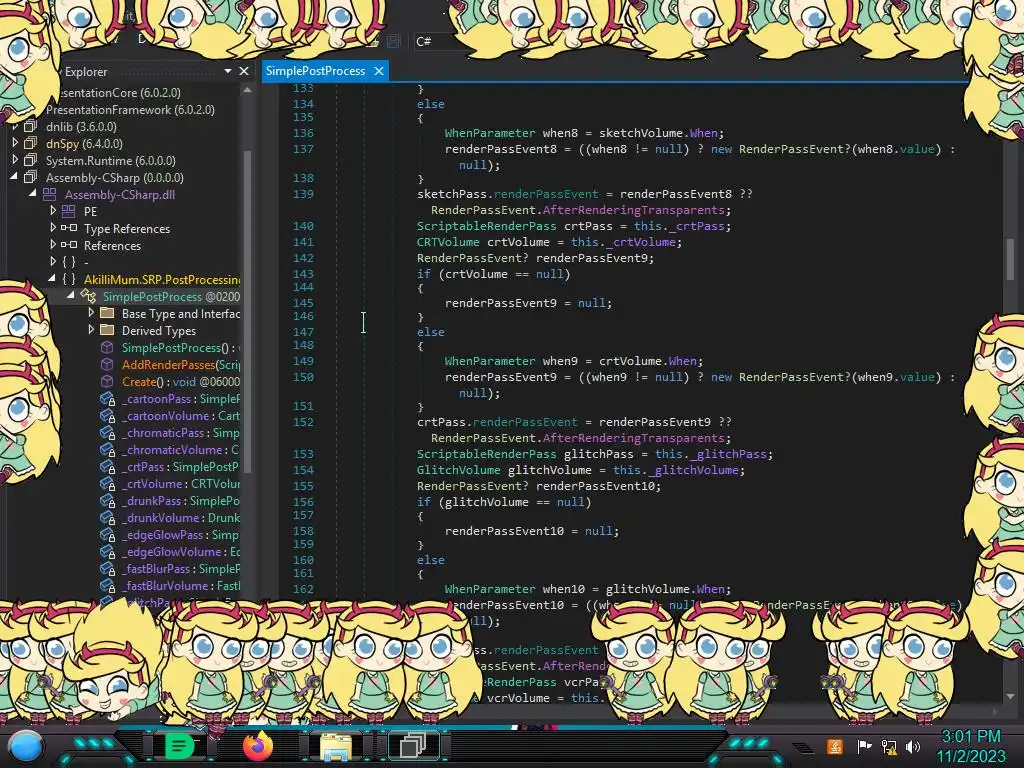Collapse the AkilliMum.SRP.PostProcessing namespace
This screenshot has height=768, width=1024.
pos(52,278)
